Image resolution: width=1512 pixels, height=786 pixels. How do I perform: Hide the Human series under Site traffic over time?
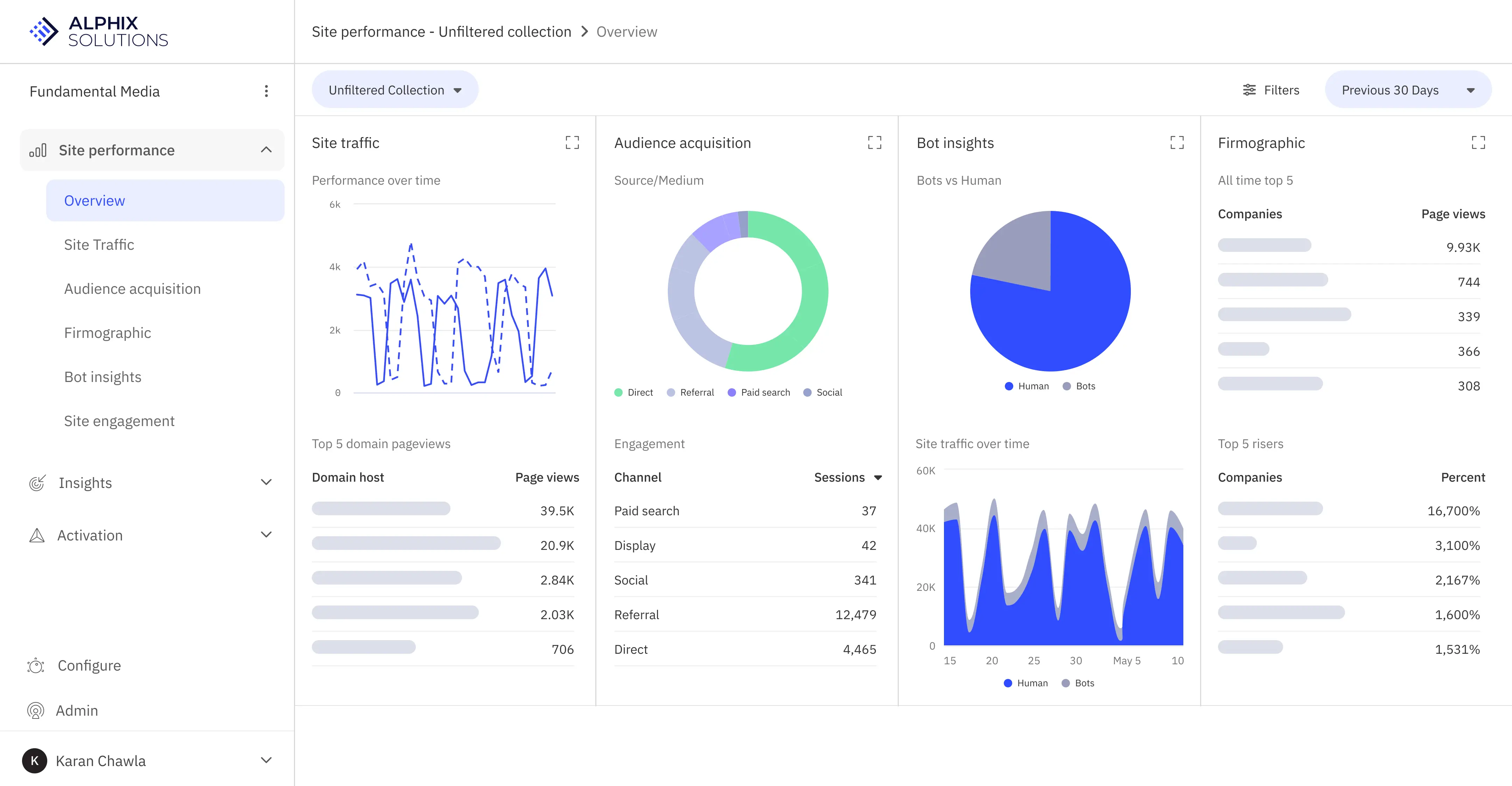point(1025,683)
